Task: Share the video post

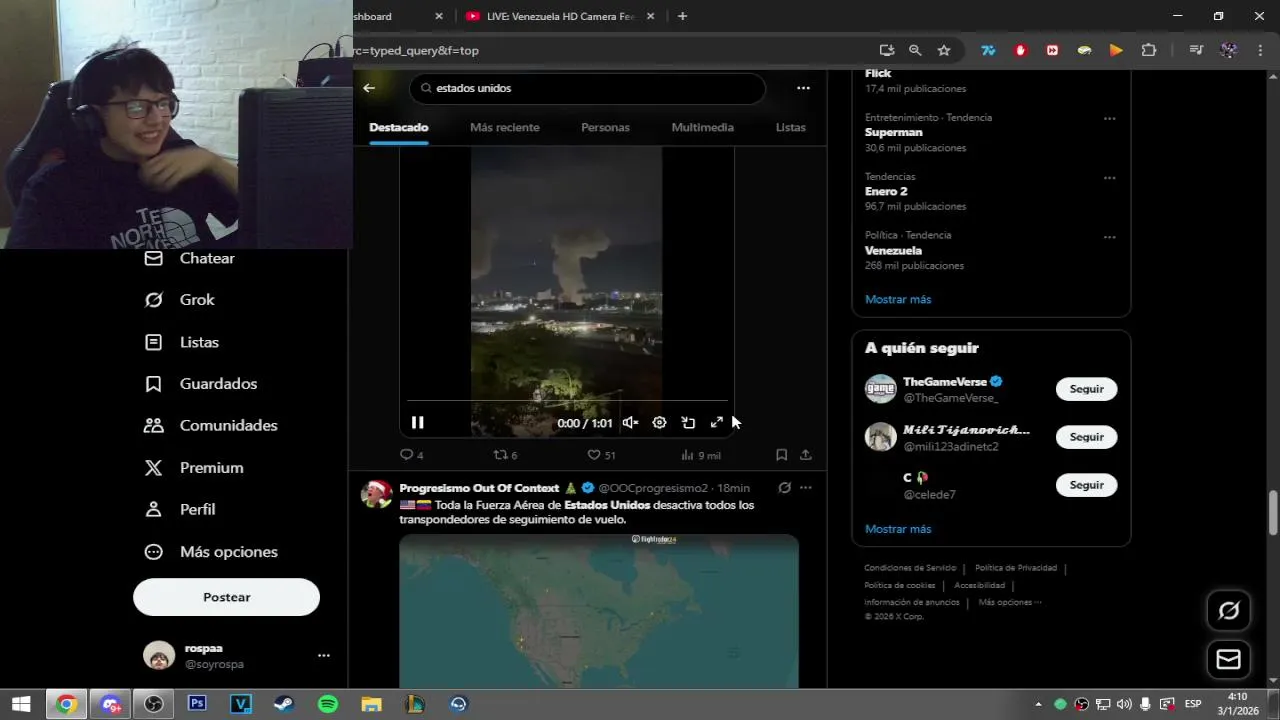Action: (x=806, y=455)
